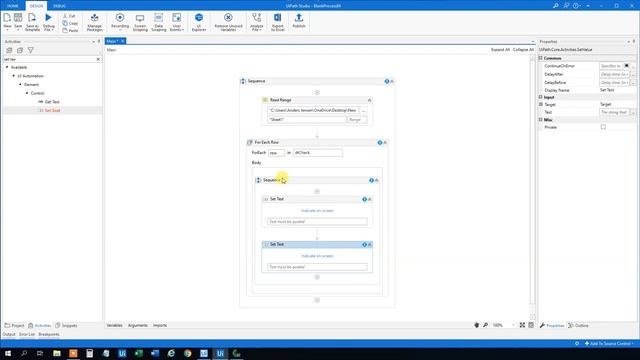
Task: Collapse the Control tree node
Action: pyautogui.click(x=27, y=93)
